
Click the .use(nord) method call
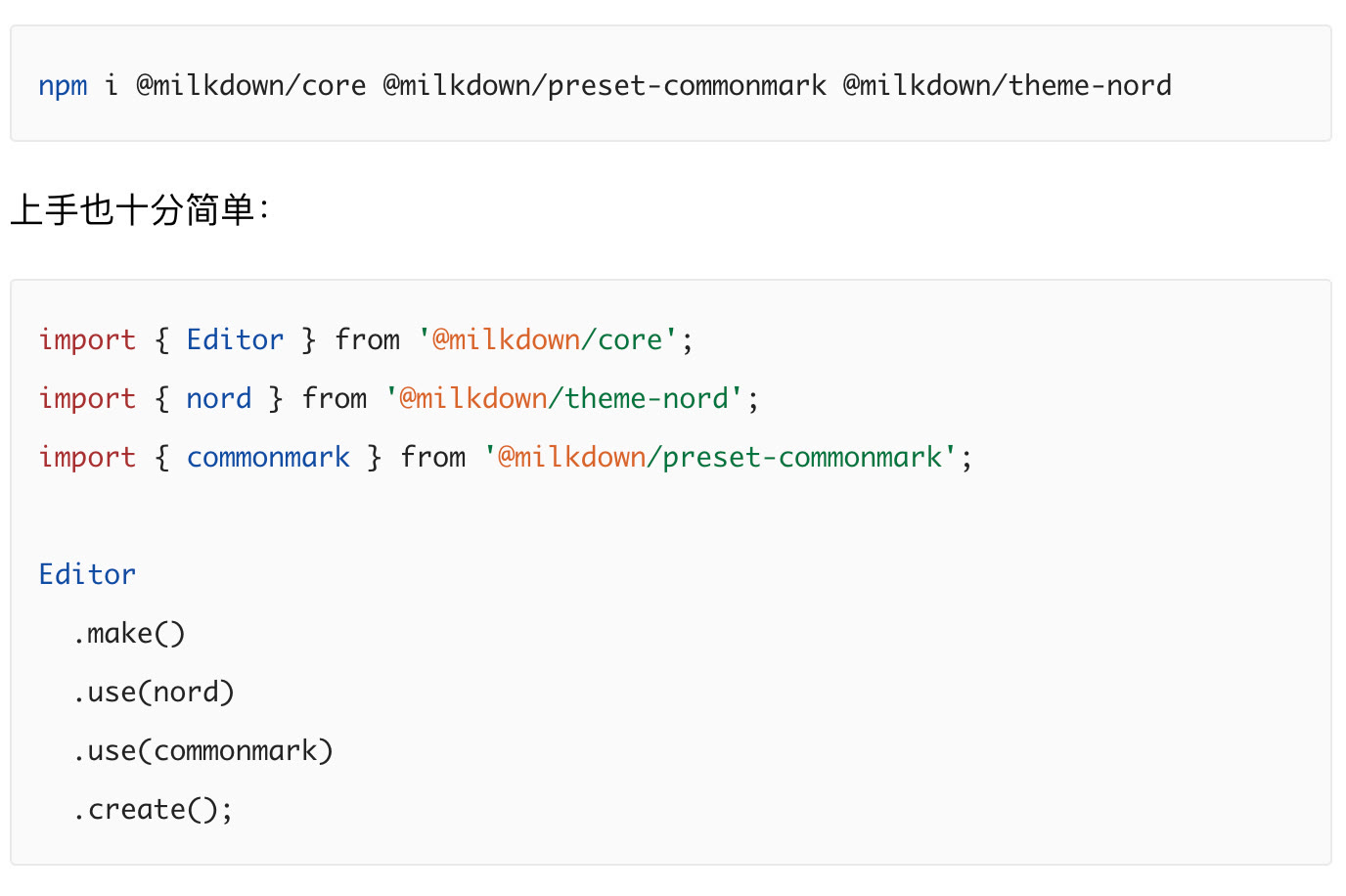point(154,693)
